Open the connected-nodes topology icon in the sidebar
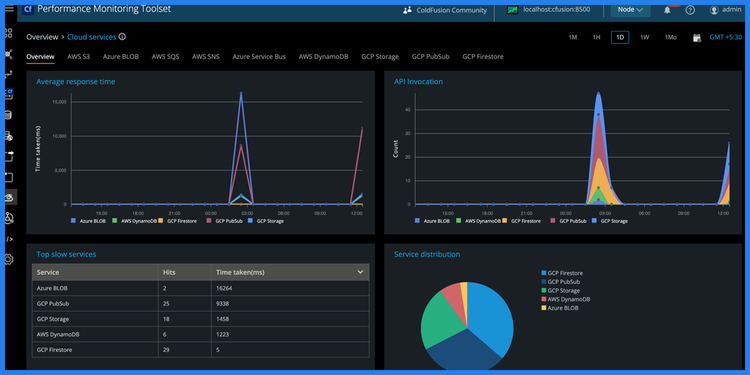The image size is (750, 375). 9,54
